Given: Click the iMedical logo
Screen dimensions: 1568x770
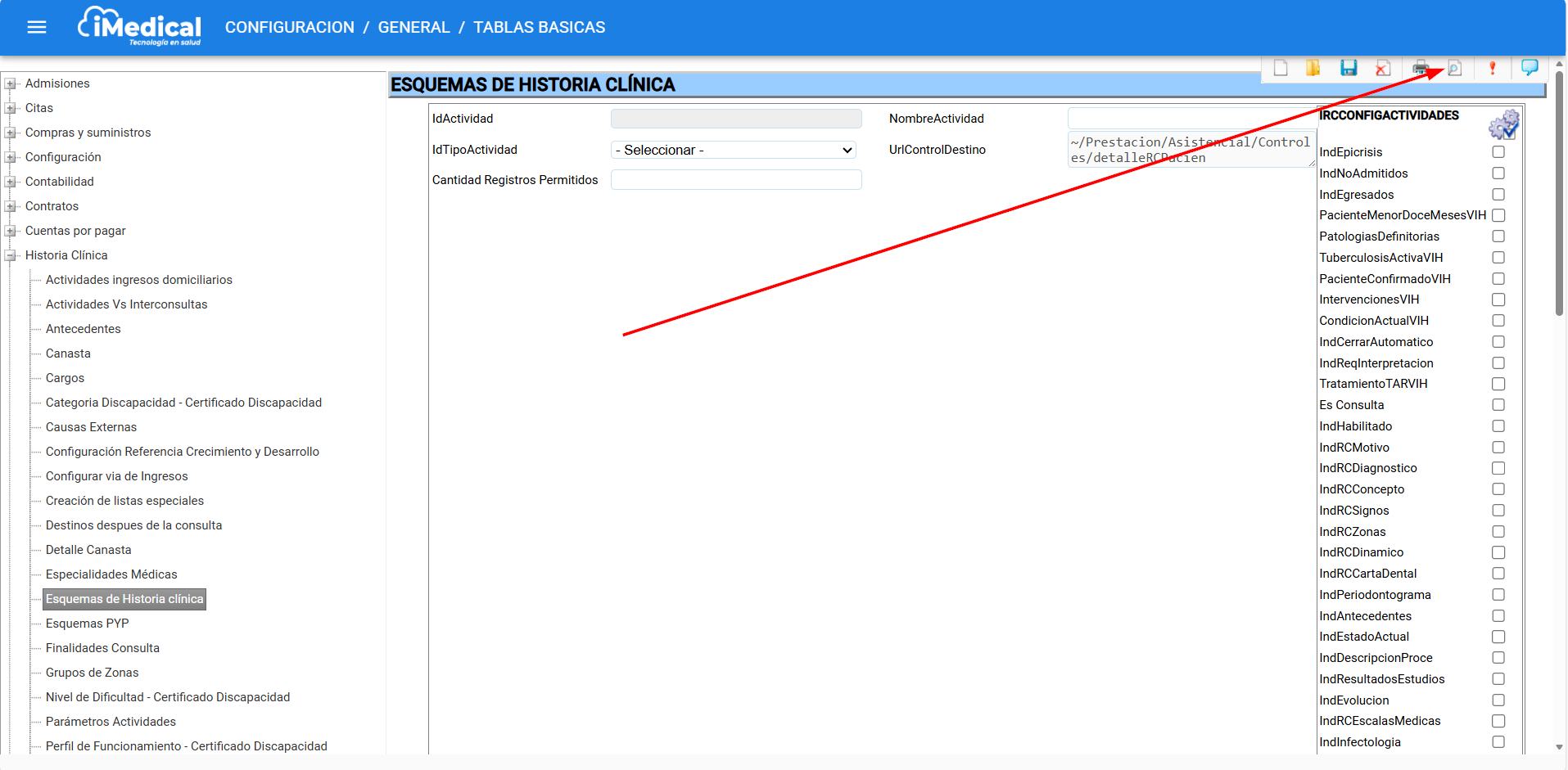Looking at the screenshot, I should pyautogui.click(x=140, y=27).
